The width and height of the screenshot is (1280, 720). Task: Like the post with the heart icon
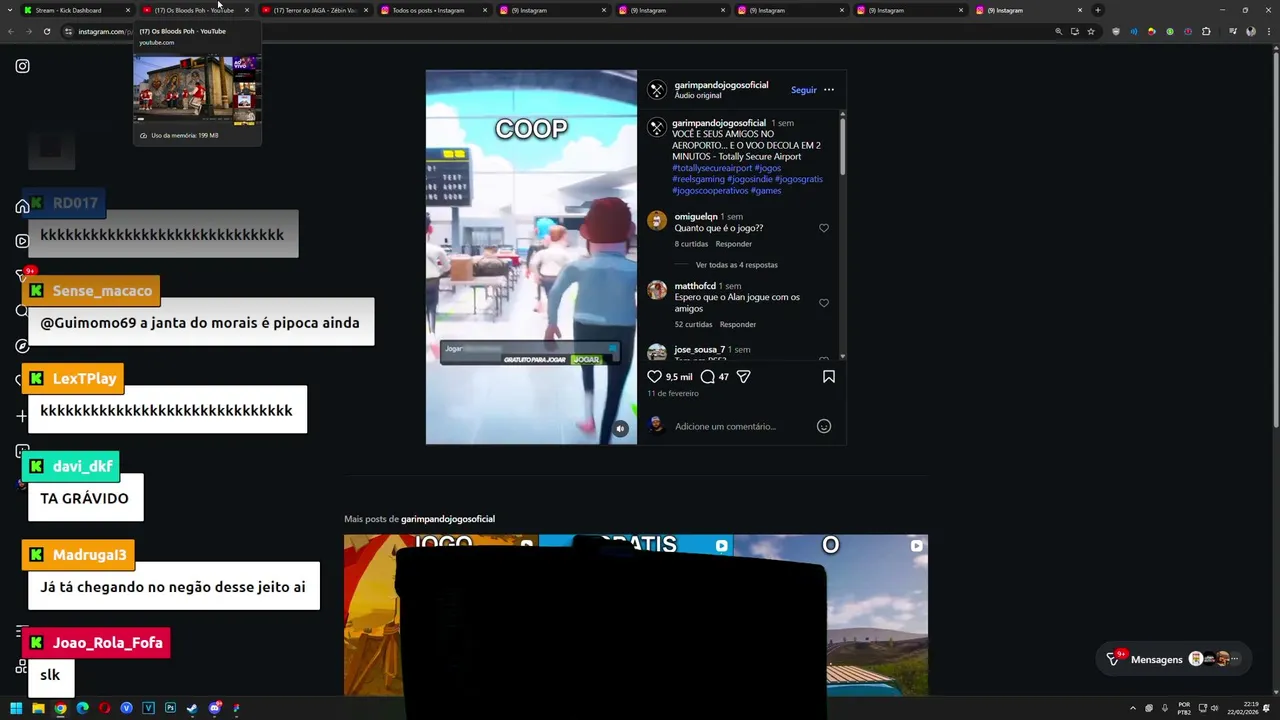654,377
